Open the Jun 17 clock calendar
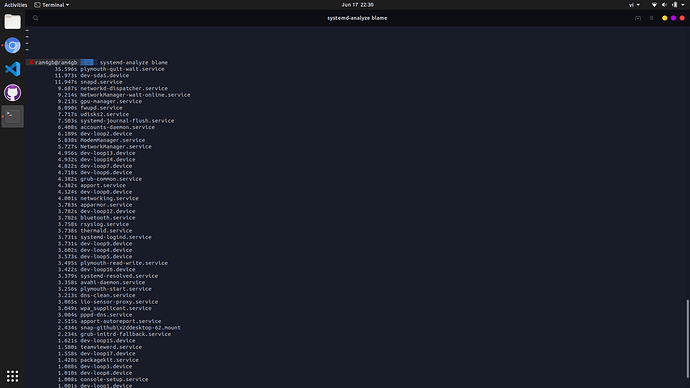 [x=357, y=5]
